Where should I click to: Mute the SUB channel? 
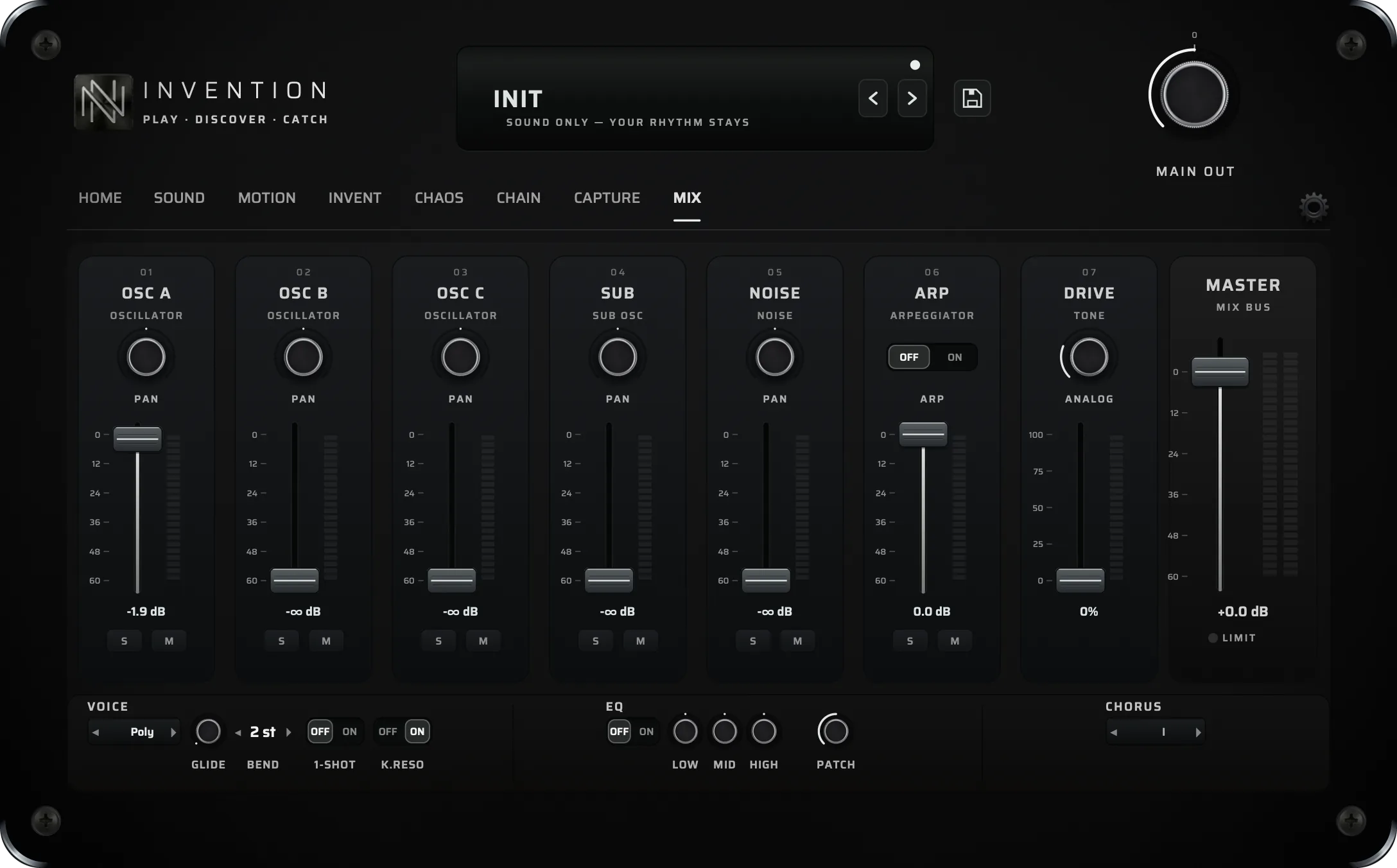pyautogui.click(x=640, y=641)
